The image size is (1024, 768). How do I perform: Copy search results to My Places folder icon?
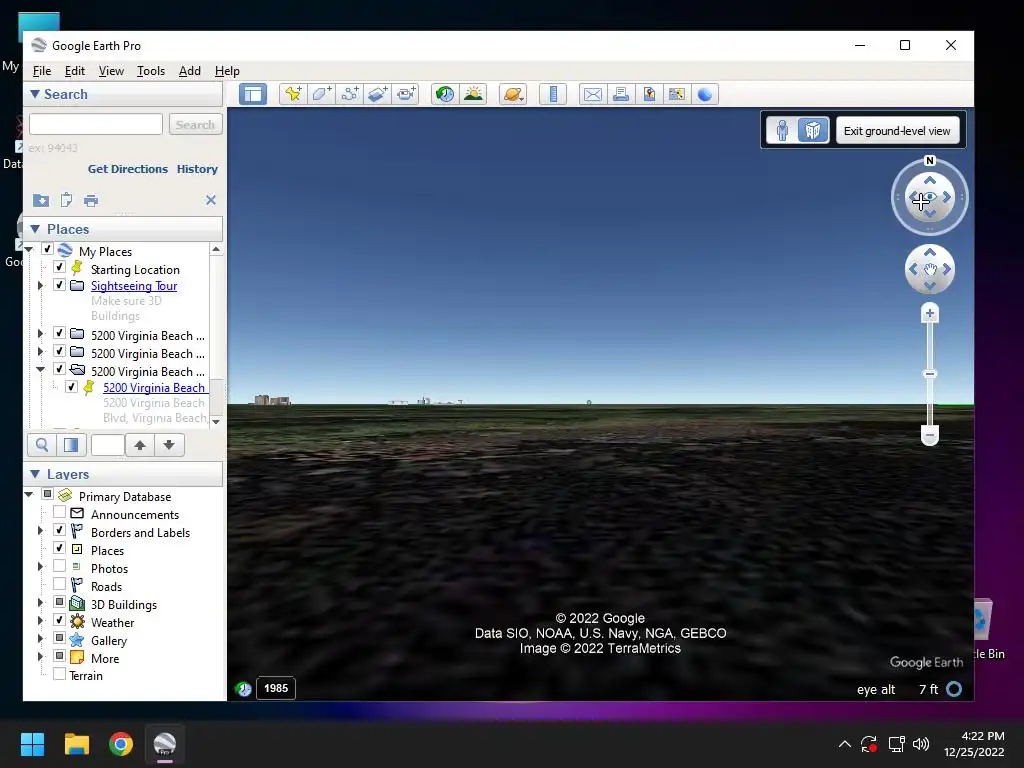[40, 200]
